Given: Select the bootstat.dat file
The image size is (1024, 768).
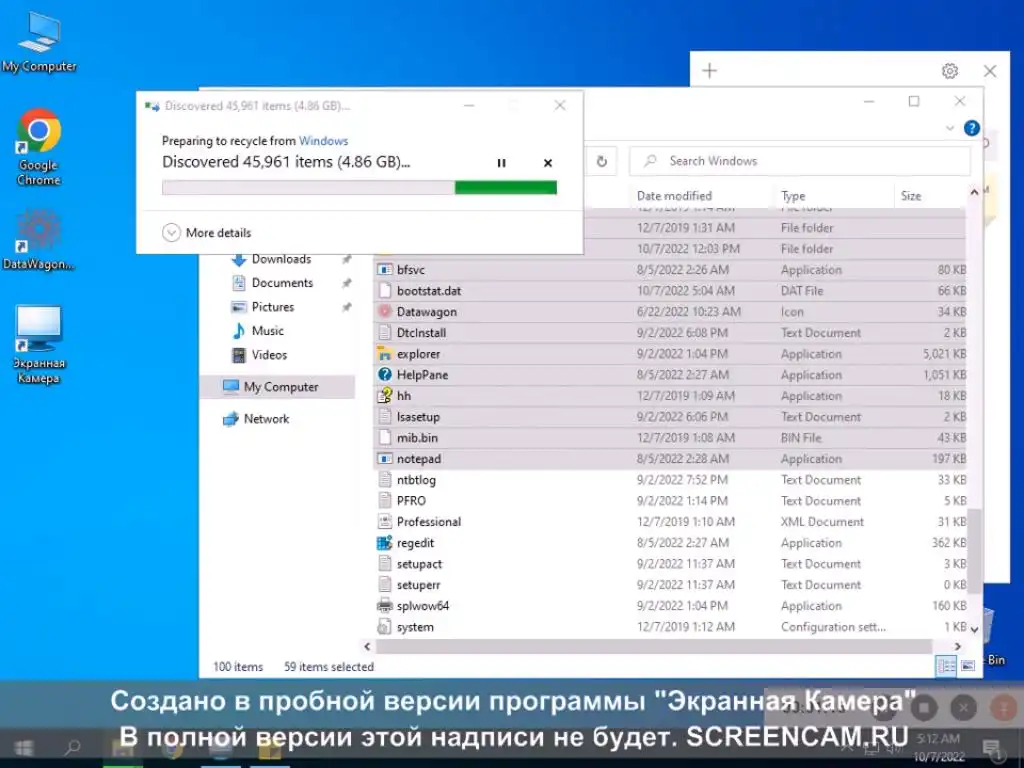Looking at the screenshot, I should 670,291.
